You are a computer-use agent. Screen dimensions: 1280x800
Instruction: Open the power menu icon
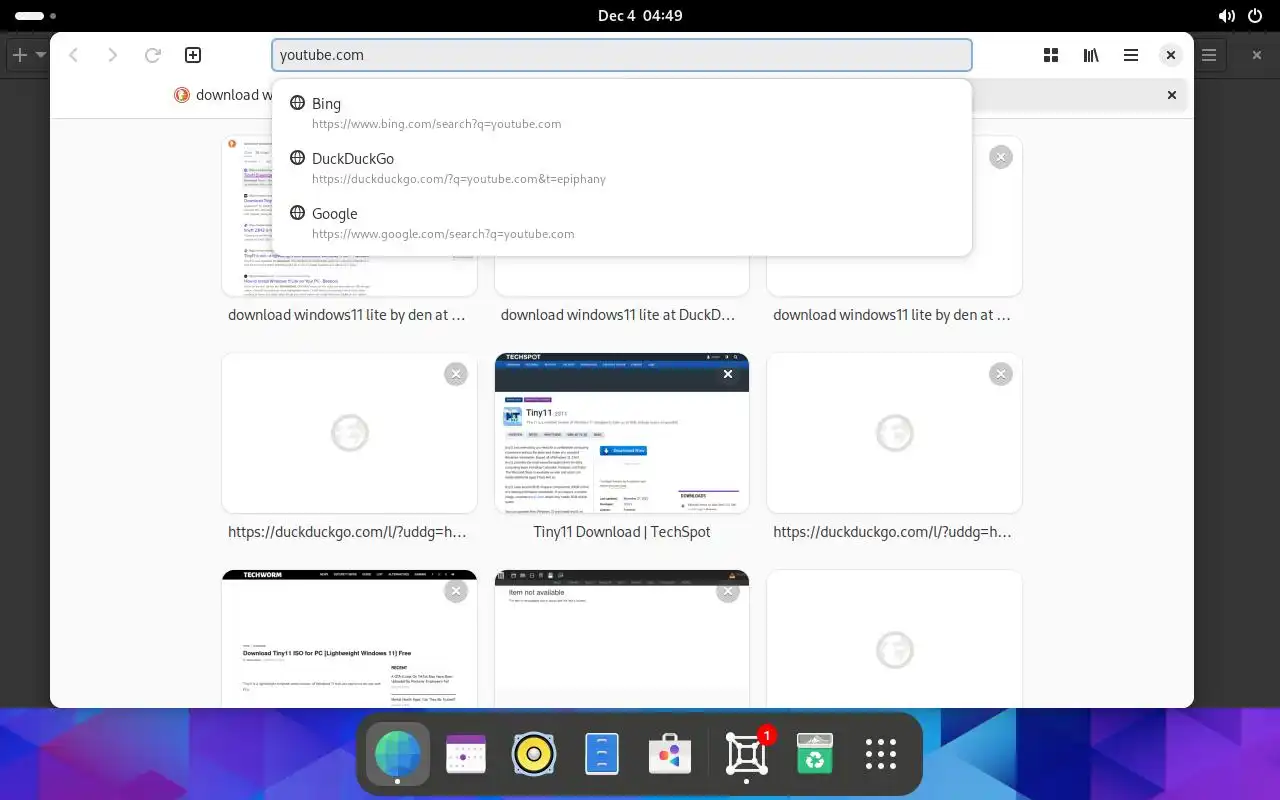tap(1255, 16)
